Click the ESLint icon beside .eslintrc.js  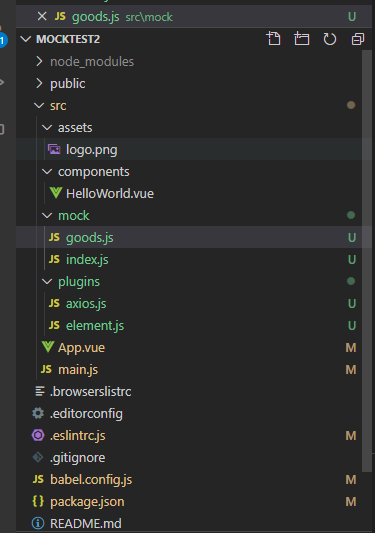38,435
